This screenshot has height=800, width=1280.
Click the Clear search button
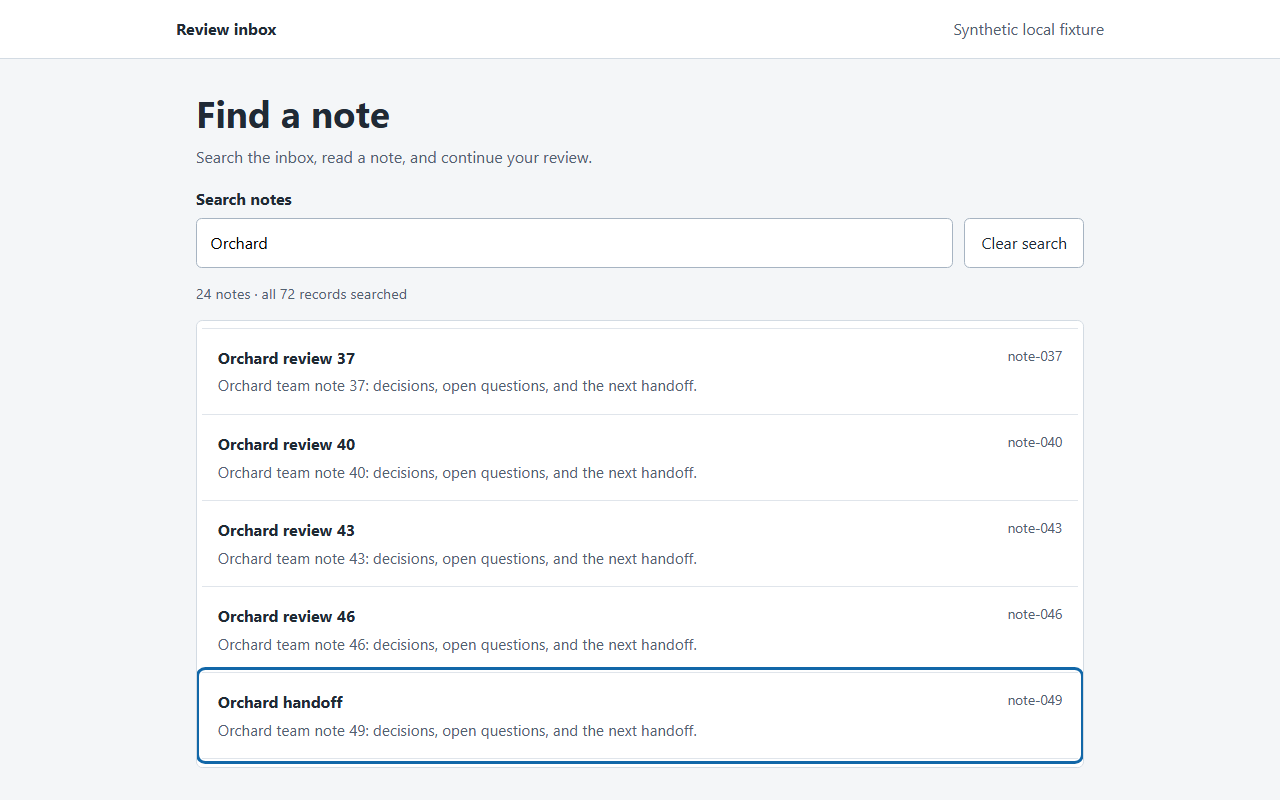(x=1023, y=243)
